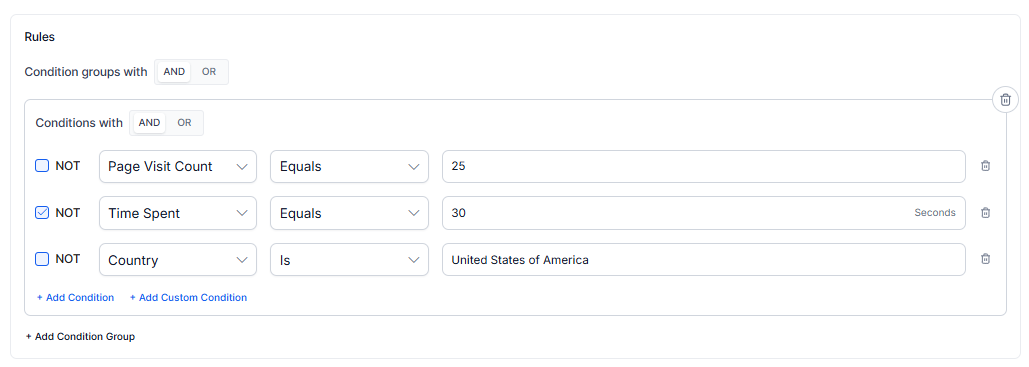Viewport: 1029px width, 367px height.
Task: Set condition groups to OR
Action: coord(209,72)
